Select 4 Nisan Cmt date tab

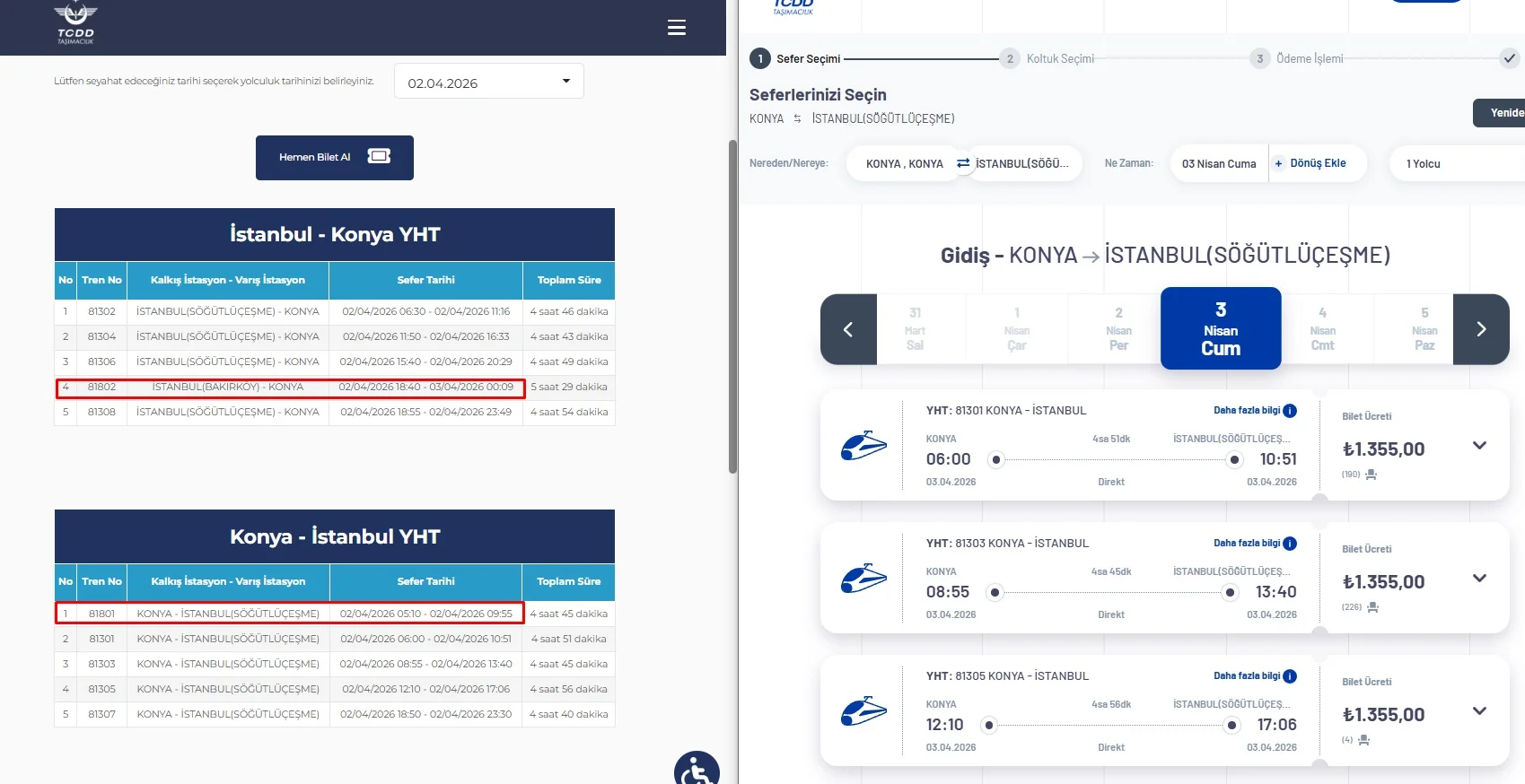[x=1322, y=329]
